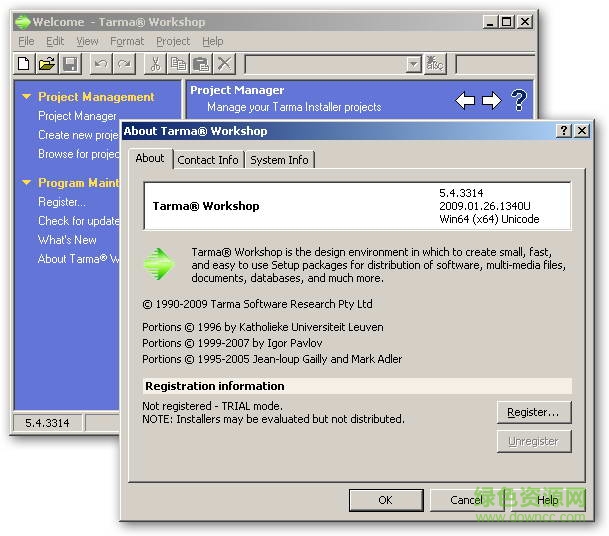Click the OK button
This screenshot has width=609, height=536.
[x=386, y=500]
